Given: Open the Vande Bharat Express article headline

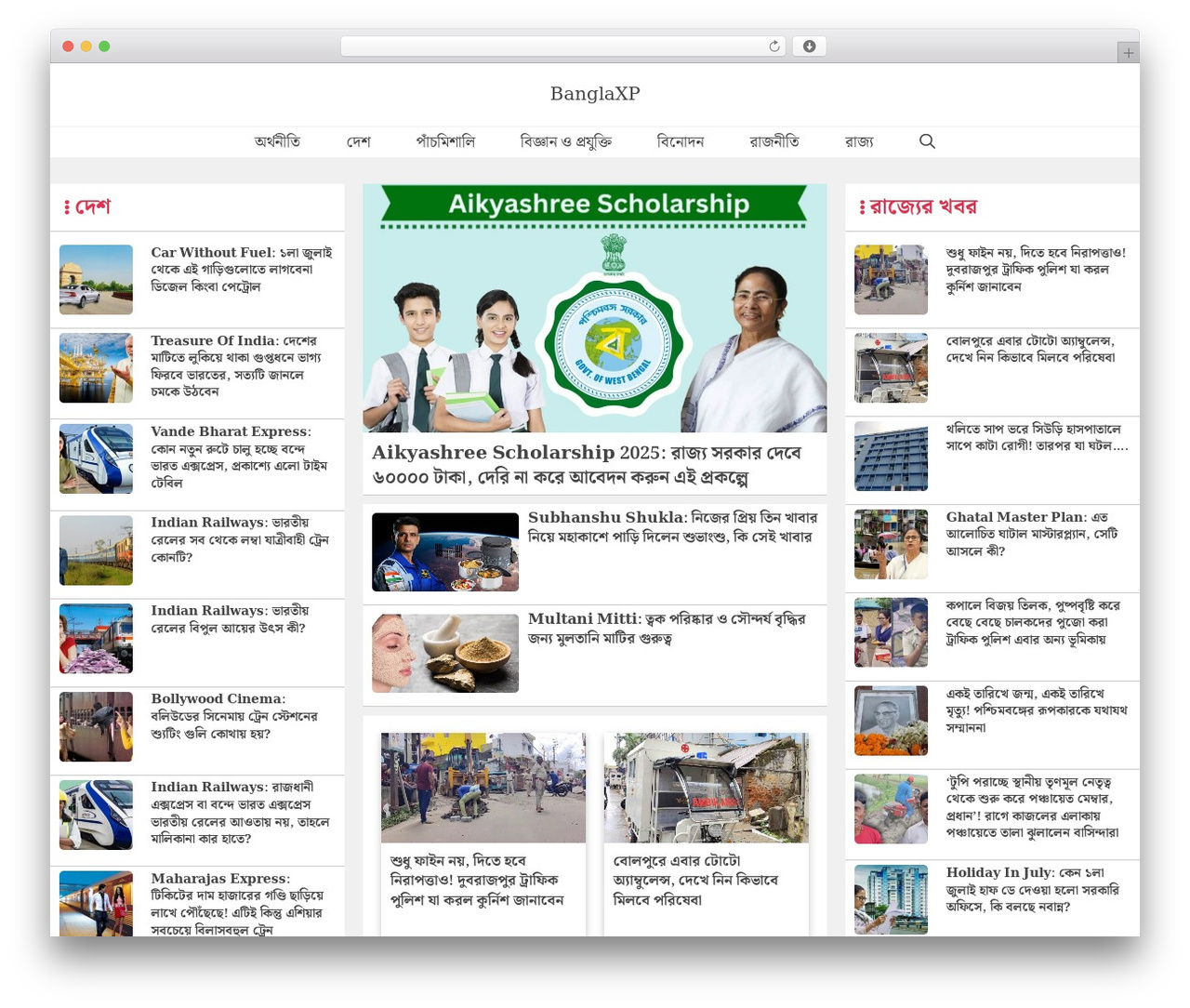Looking at the screenshot, I should pos(240,458).
